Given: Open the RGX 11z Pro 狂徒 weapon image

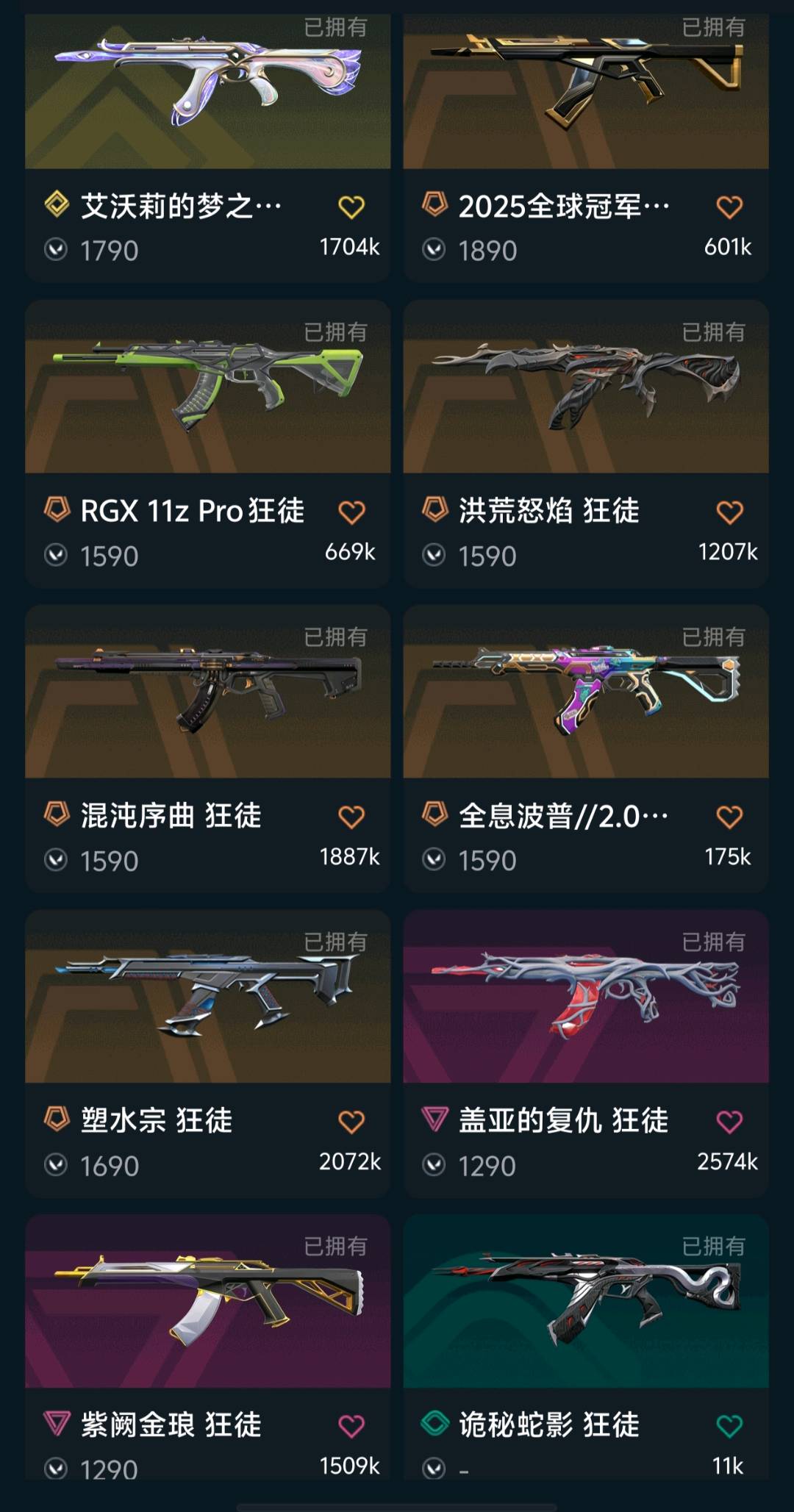Looking at the screenshot, I should pyautogui.click(x=207, y=387).
